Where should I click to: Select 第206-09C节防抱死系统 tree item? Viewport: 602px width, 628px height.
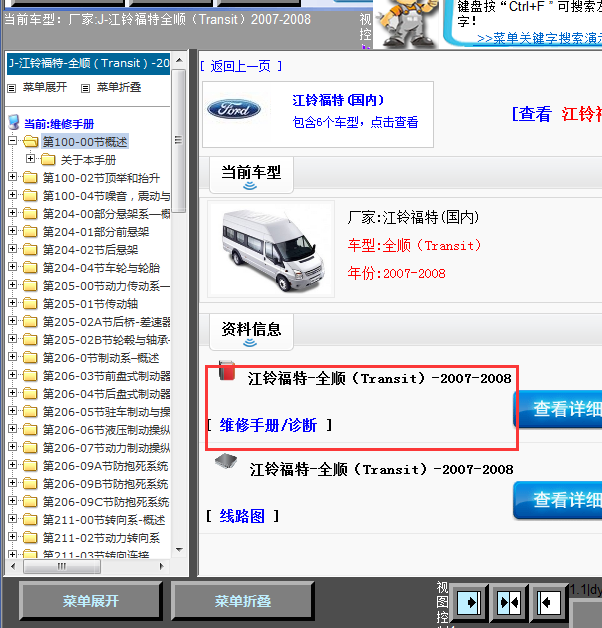[x=106, y=502]
